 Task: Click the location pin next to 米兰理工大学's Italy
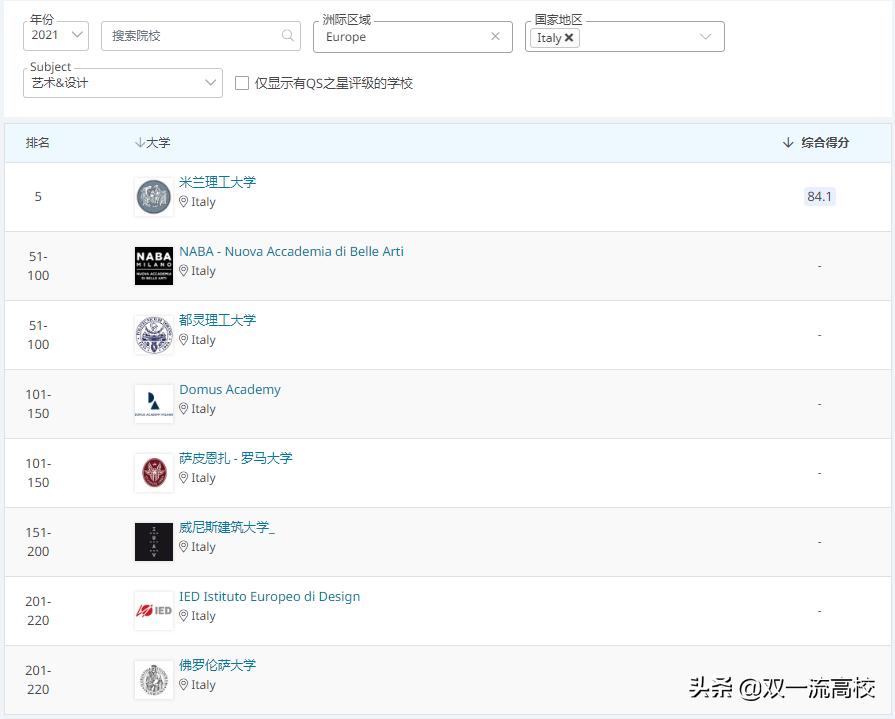[x=186, y=202]
